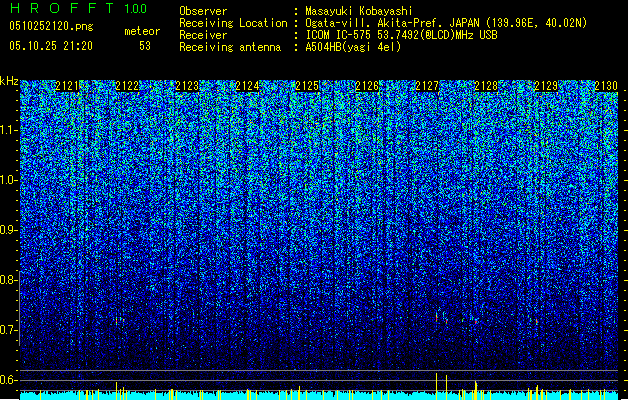Click the 1.0 kHz axis label
629x400 pixels.
point(8,181)
